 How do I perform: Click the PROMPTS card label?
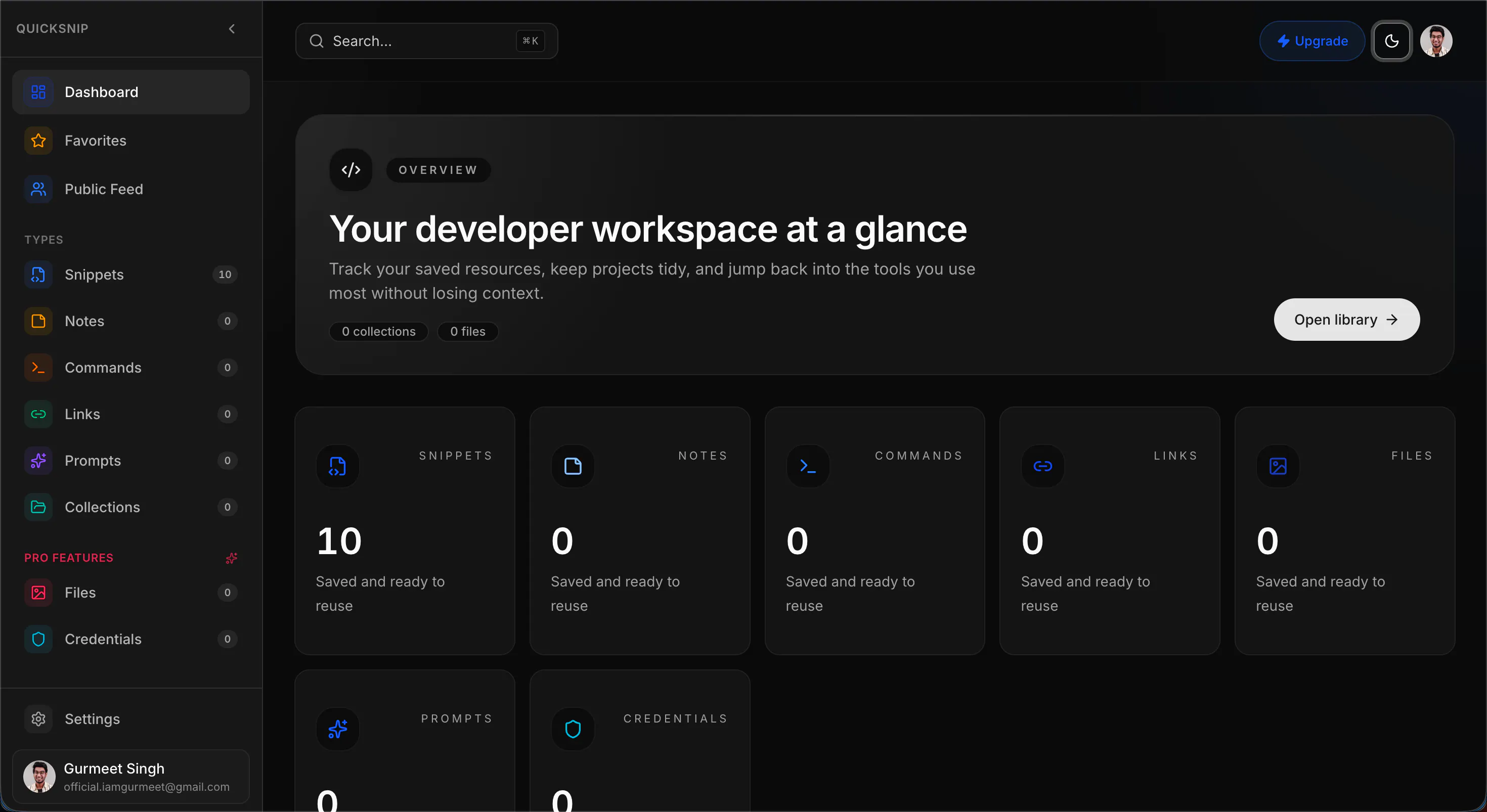click(x=456, y=718)
